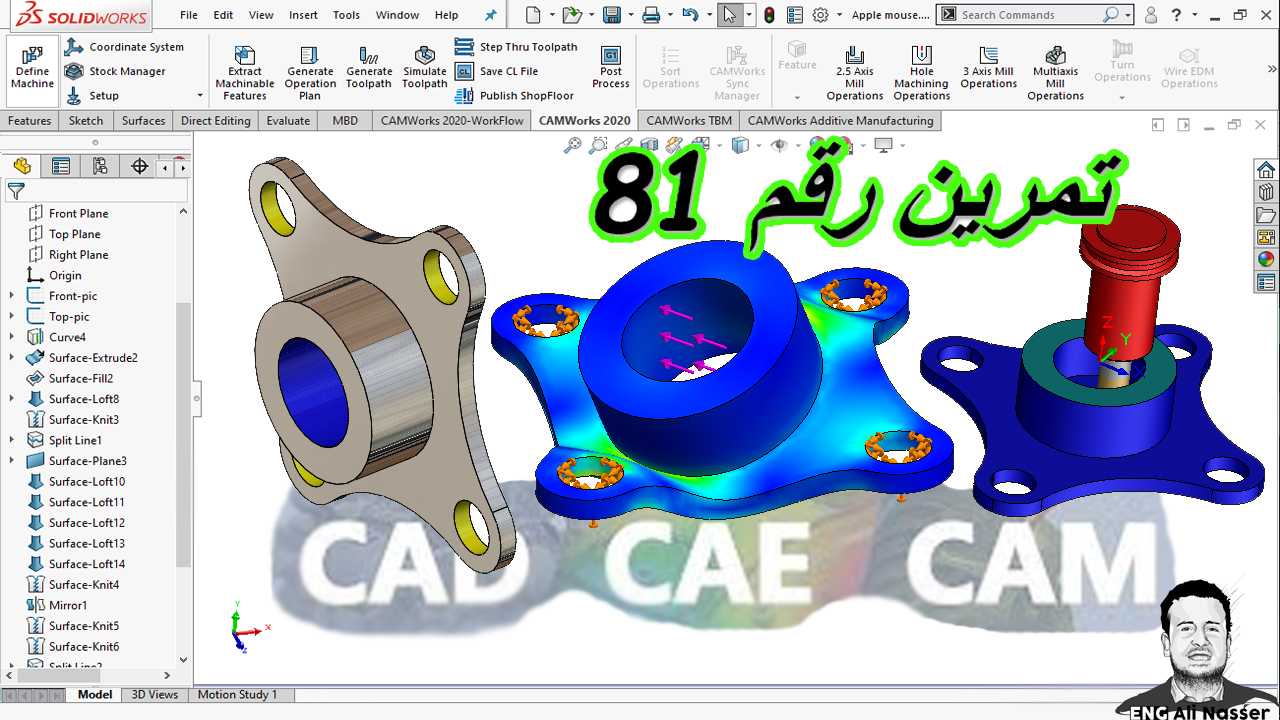Screen dimensions: 1280x720
Task: Click the Save disk icon
Action: (611, 15)
